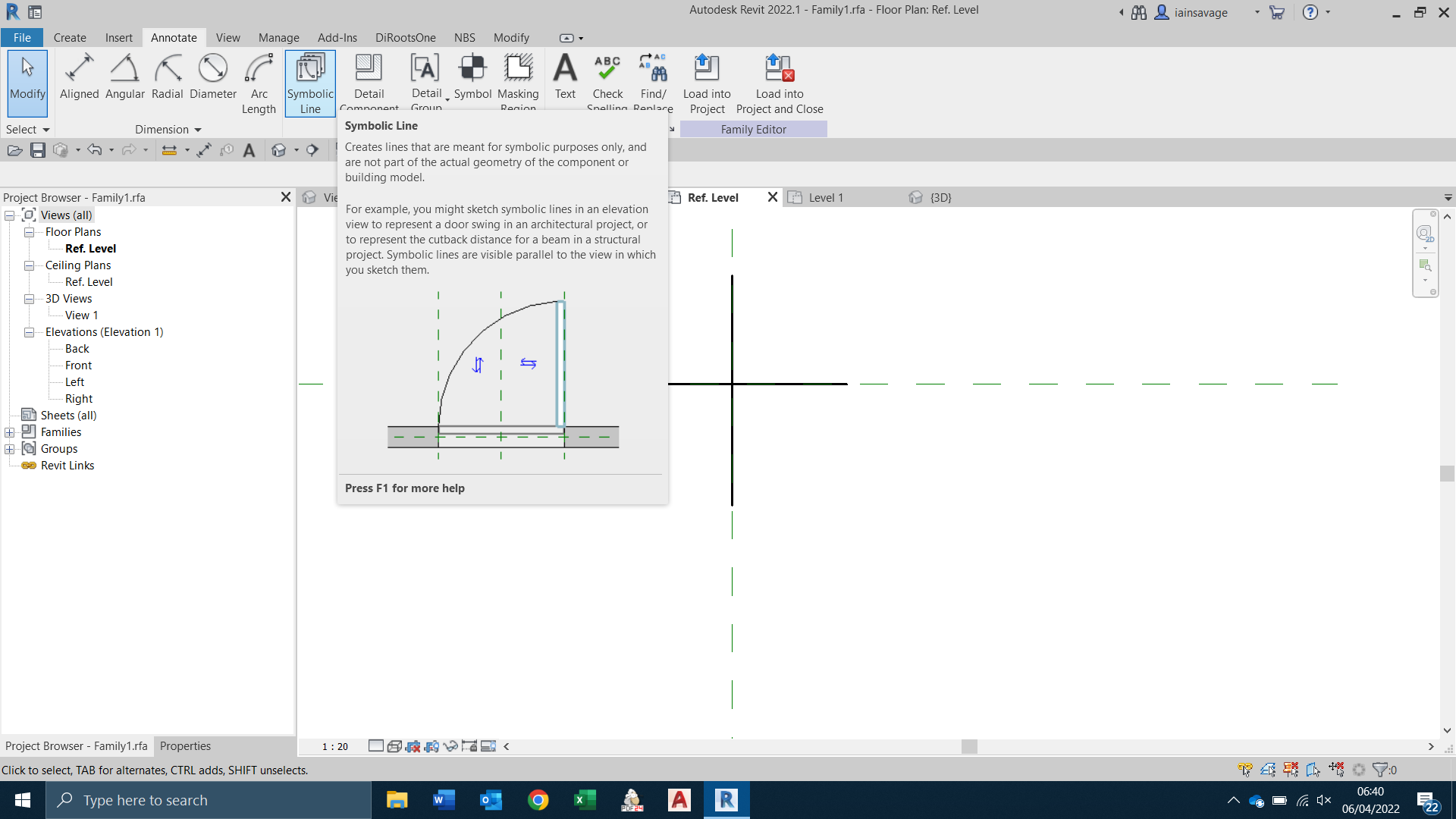Open the Front elevation view
Screen dimensions: 1456x819
click(x=78, y=365)
